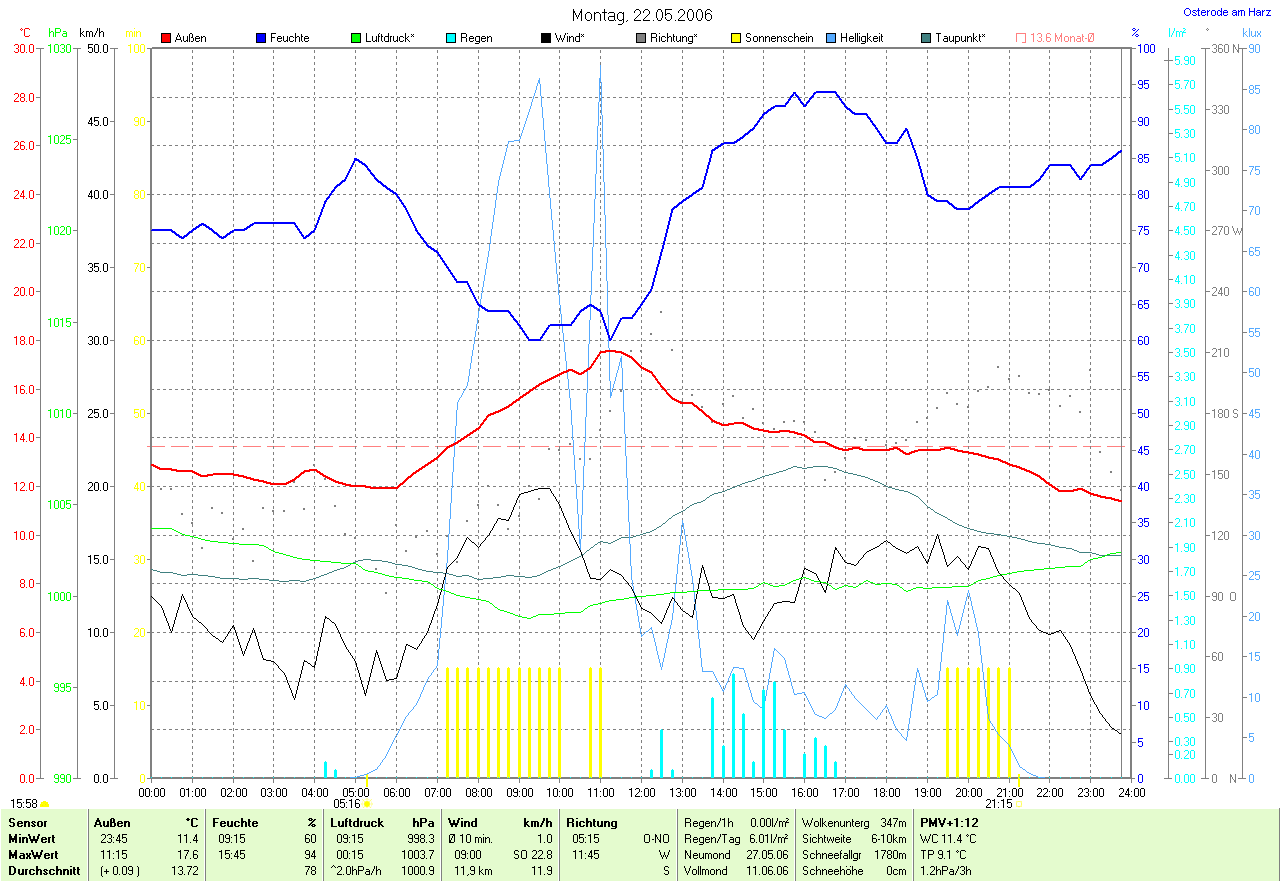The width and height of the screenshot is (1280, 881).
Task: Click the sunrise marker at 05:16
Action: [366, 803]
